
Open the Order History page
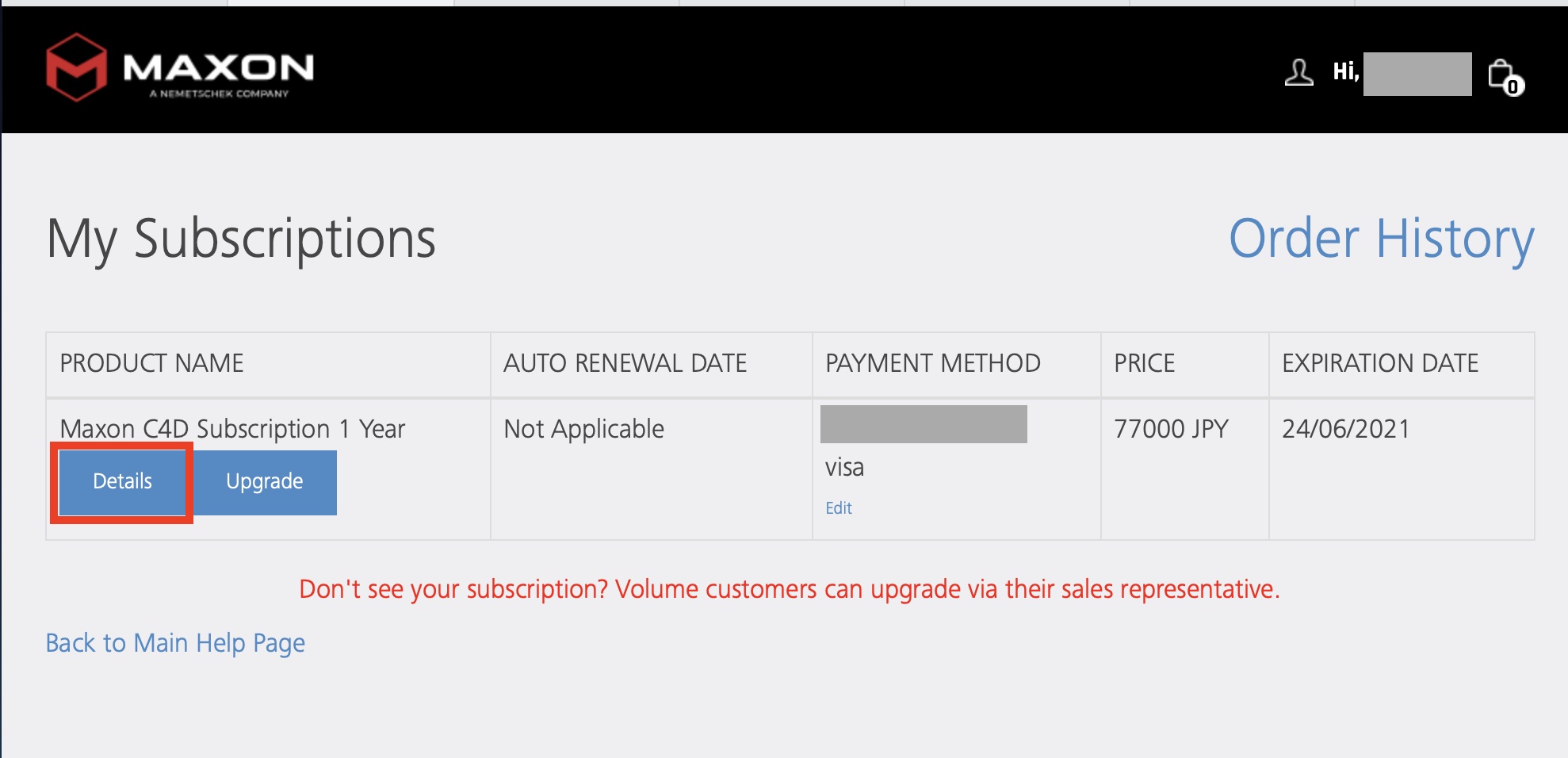pos(1380,239)
